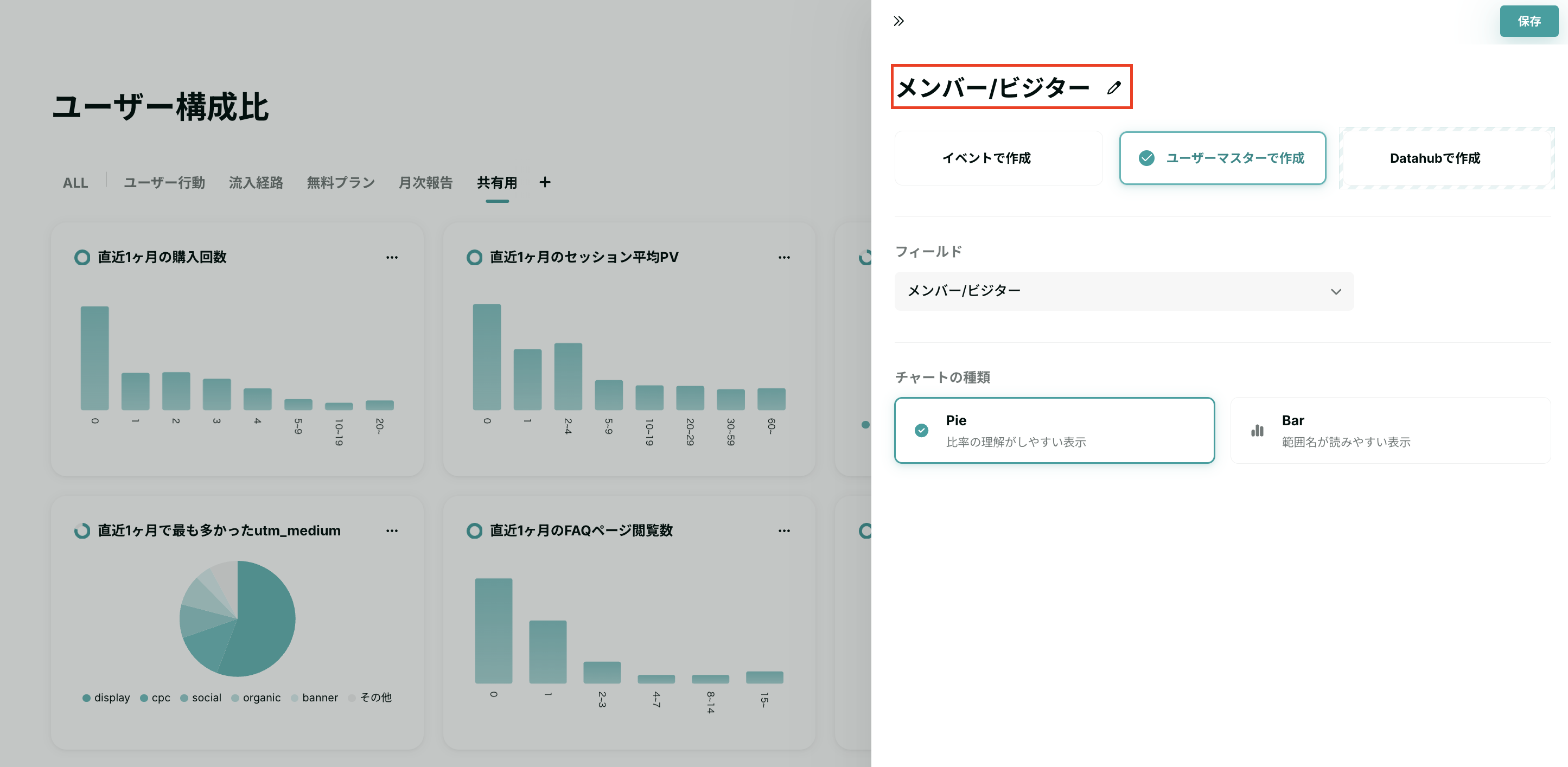This screenshot has height=767, width=1568.
Task: Choose イベントで作成 creation mode
Action: point(998,158)
